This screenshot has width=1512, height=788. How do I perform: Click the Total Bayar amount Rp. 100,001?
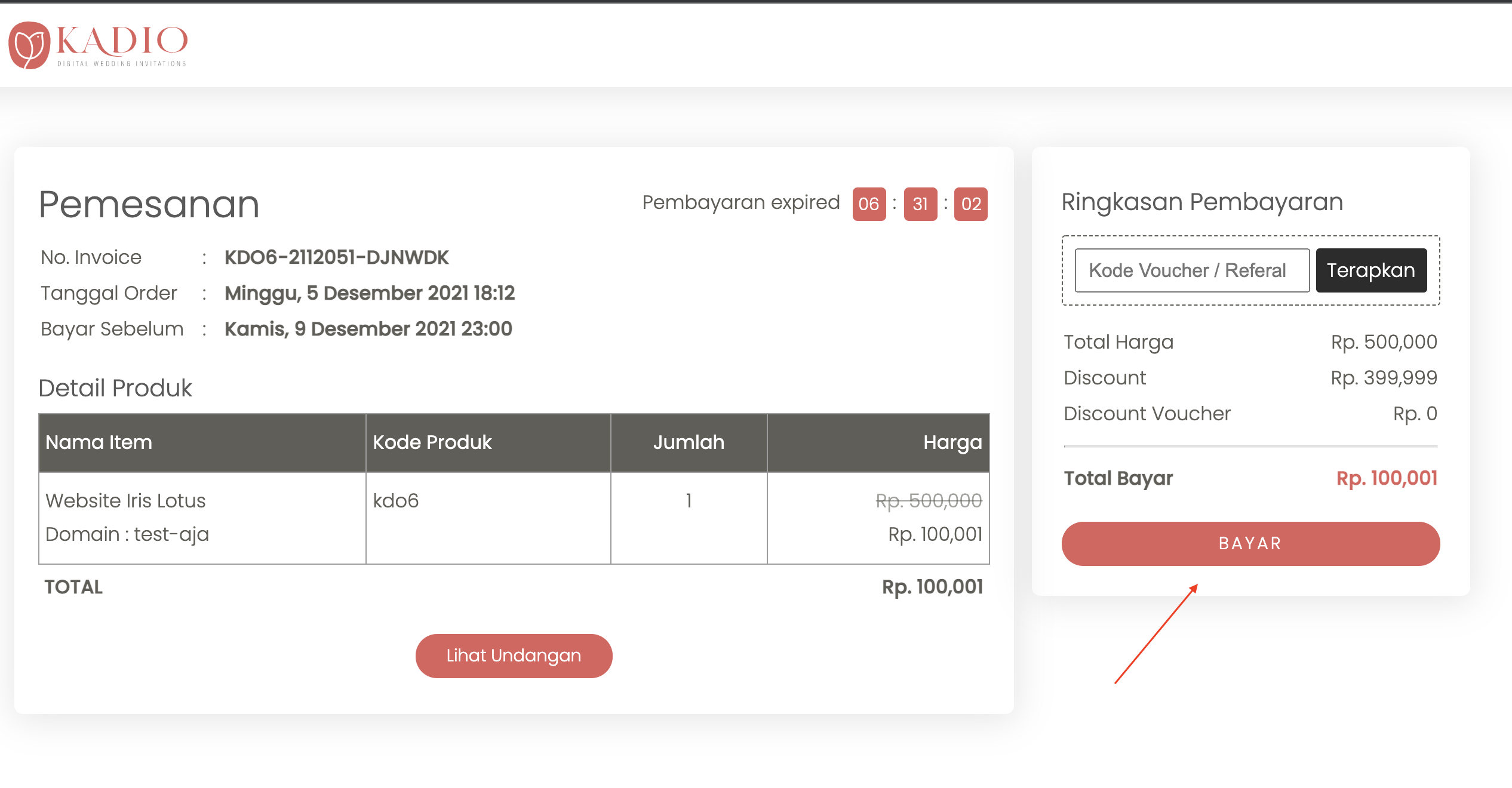1386,478
